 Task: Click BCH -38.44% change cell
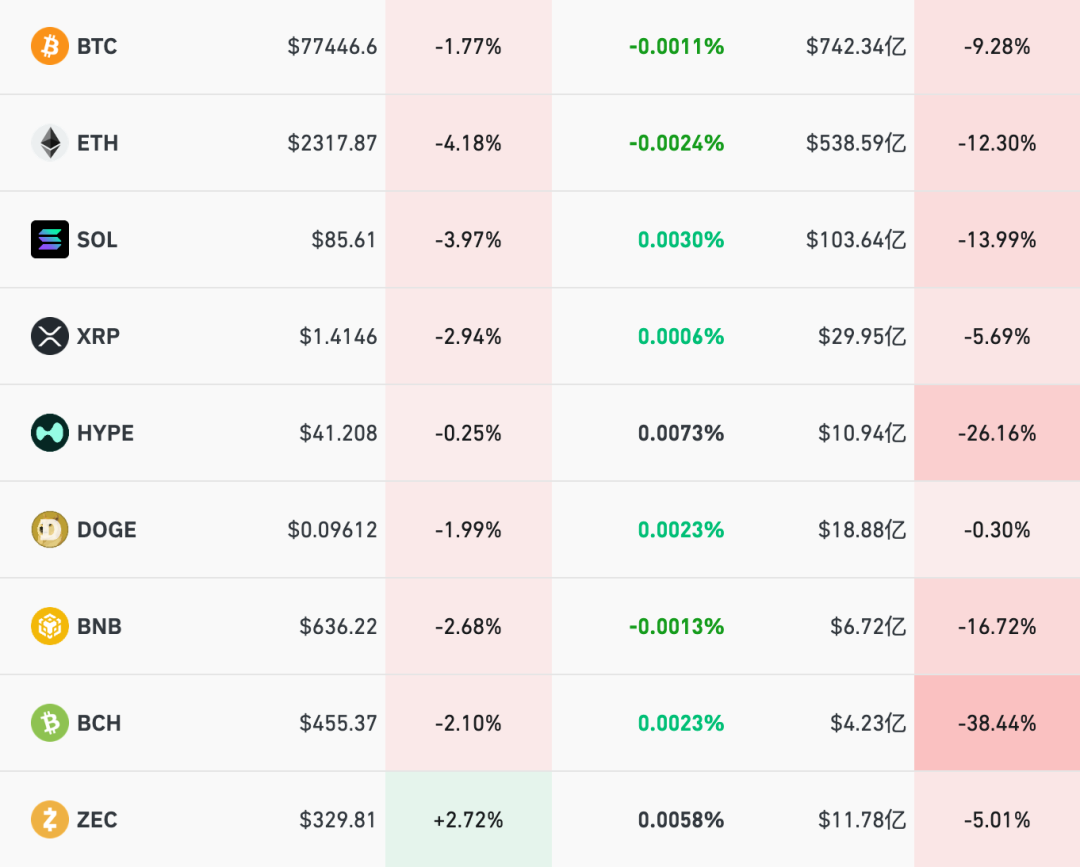click(x=997, y=723)
